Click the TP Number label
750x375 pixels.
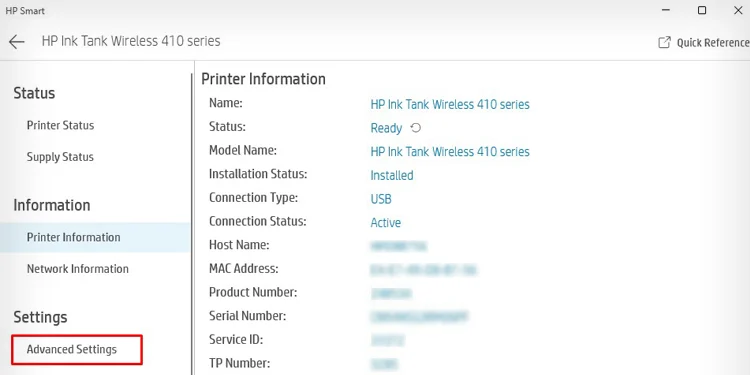coord(240,363)
